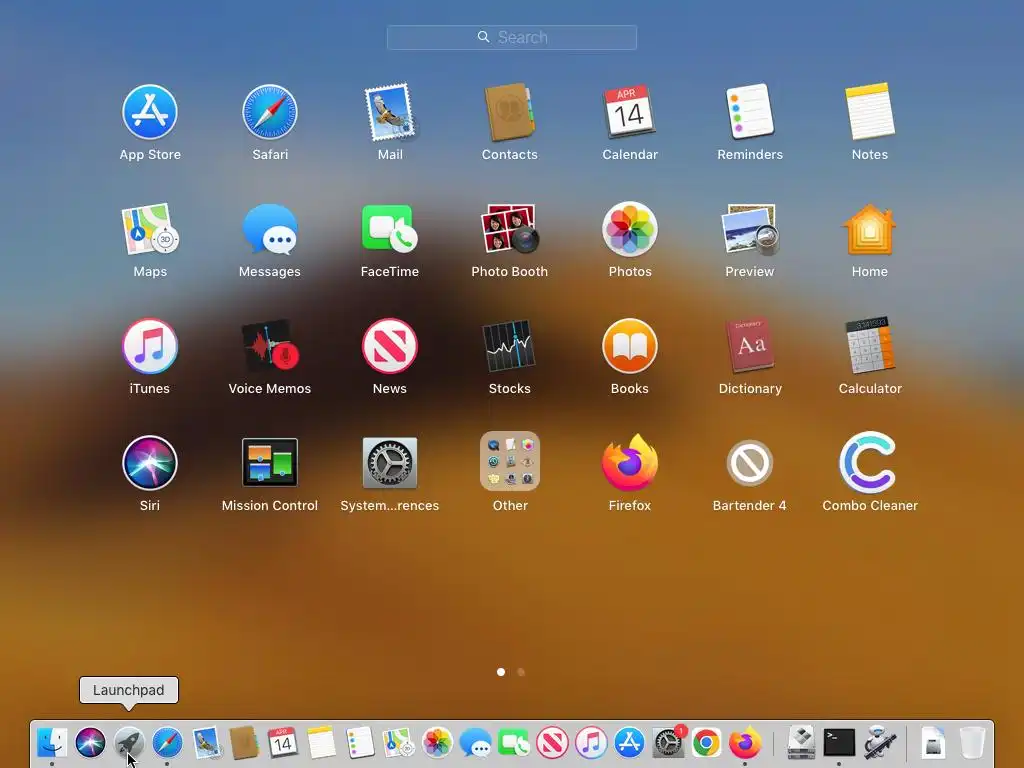Open Contacts in the Launchpad grid
Image resolution: width=1024 pixels, height=768 pixels.
(x=509, y=112)
